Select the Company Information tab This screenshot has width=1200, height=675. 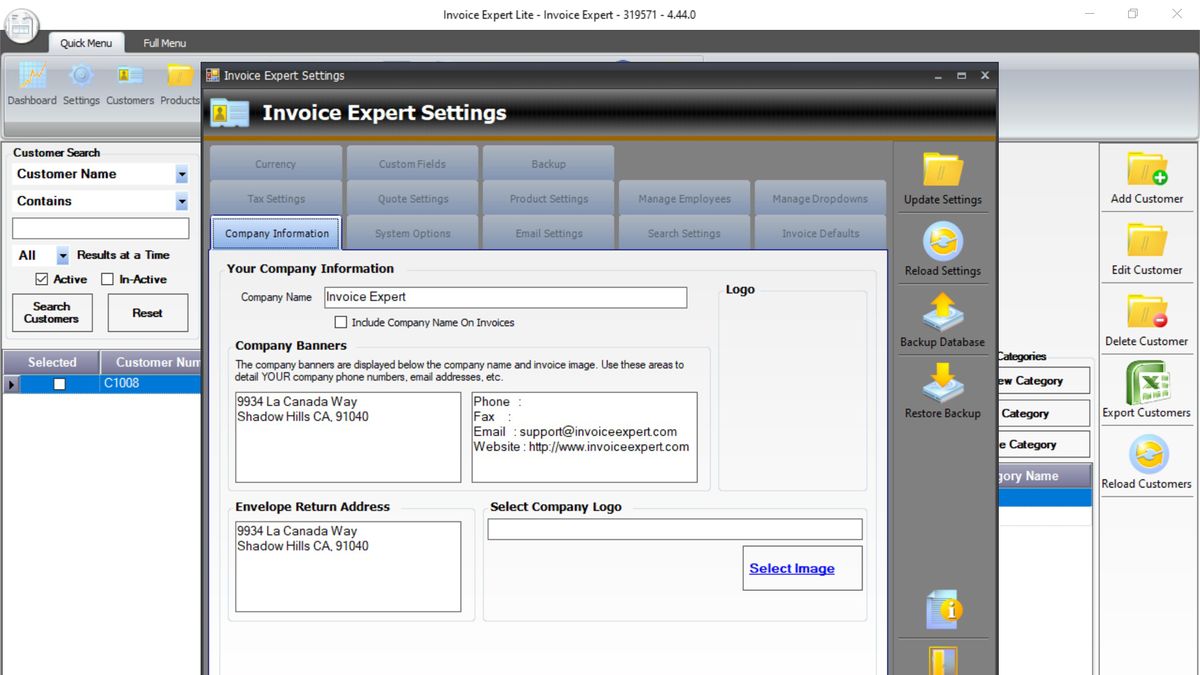276,233
